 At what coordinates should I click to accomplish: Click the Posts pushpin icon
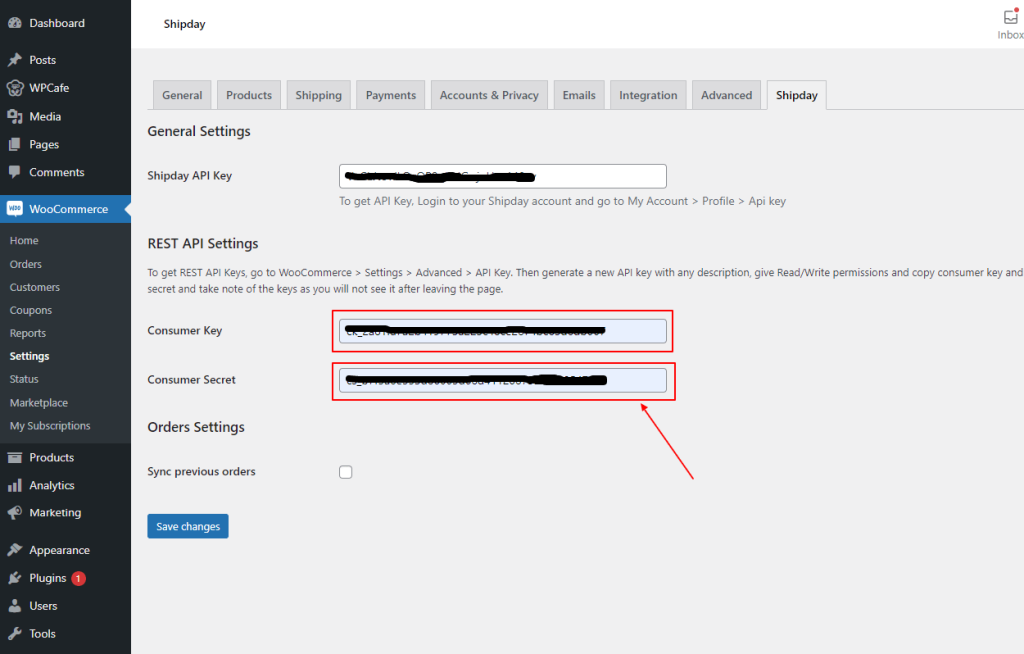[x=14, y=60]
